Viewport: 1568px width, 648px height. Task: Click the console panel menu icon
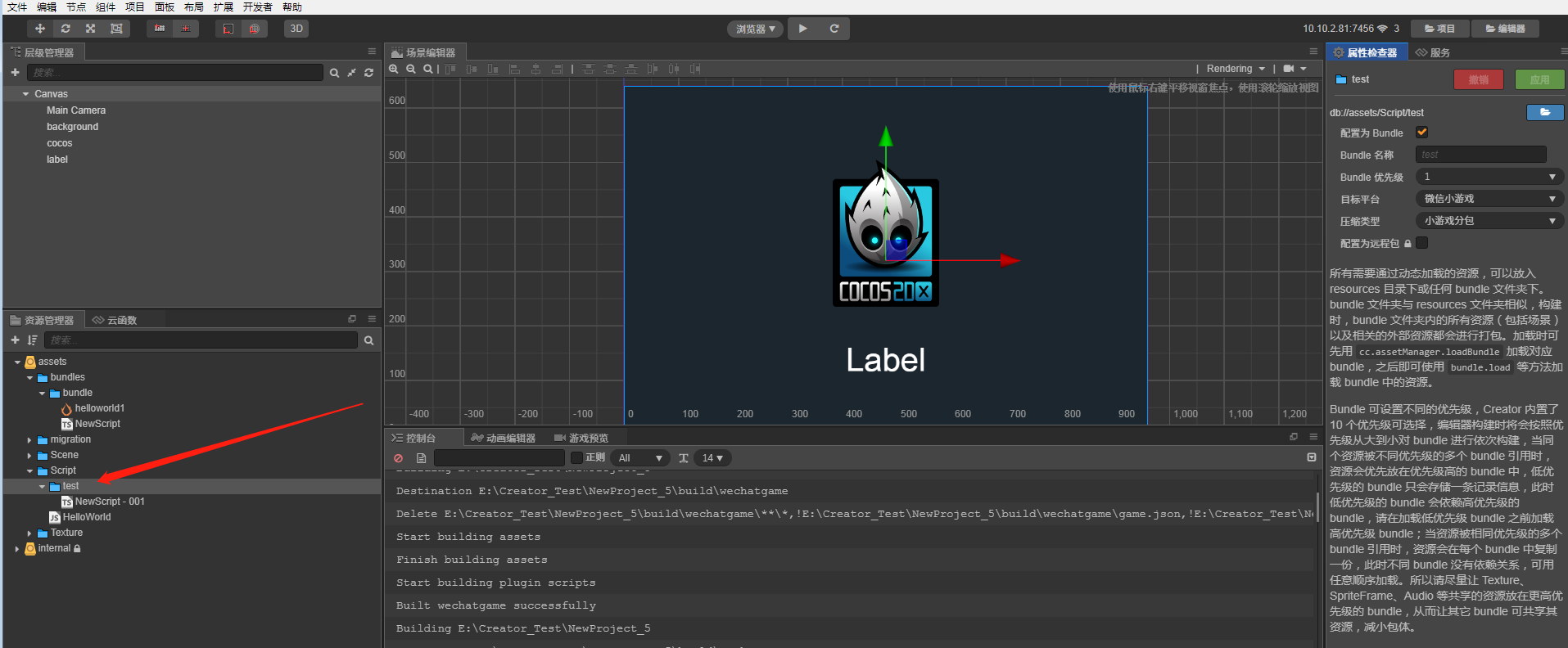[x=1313, y=437]
